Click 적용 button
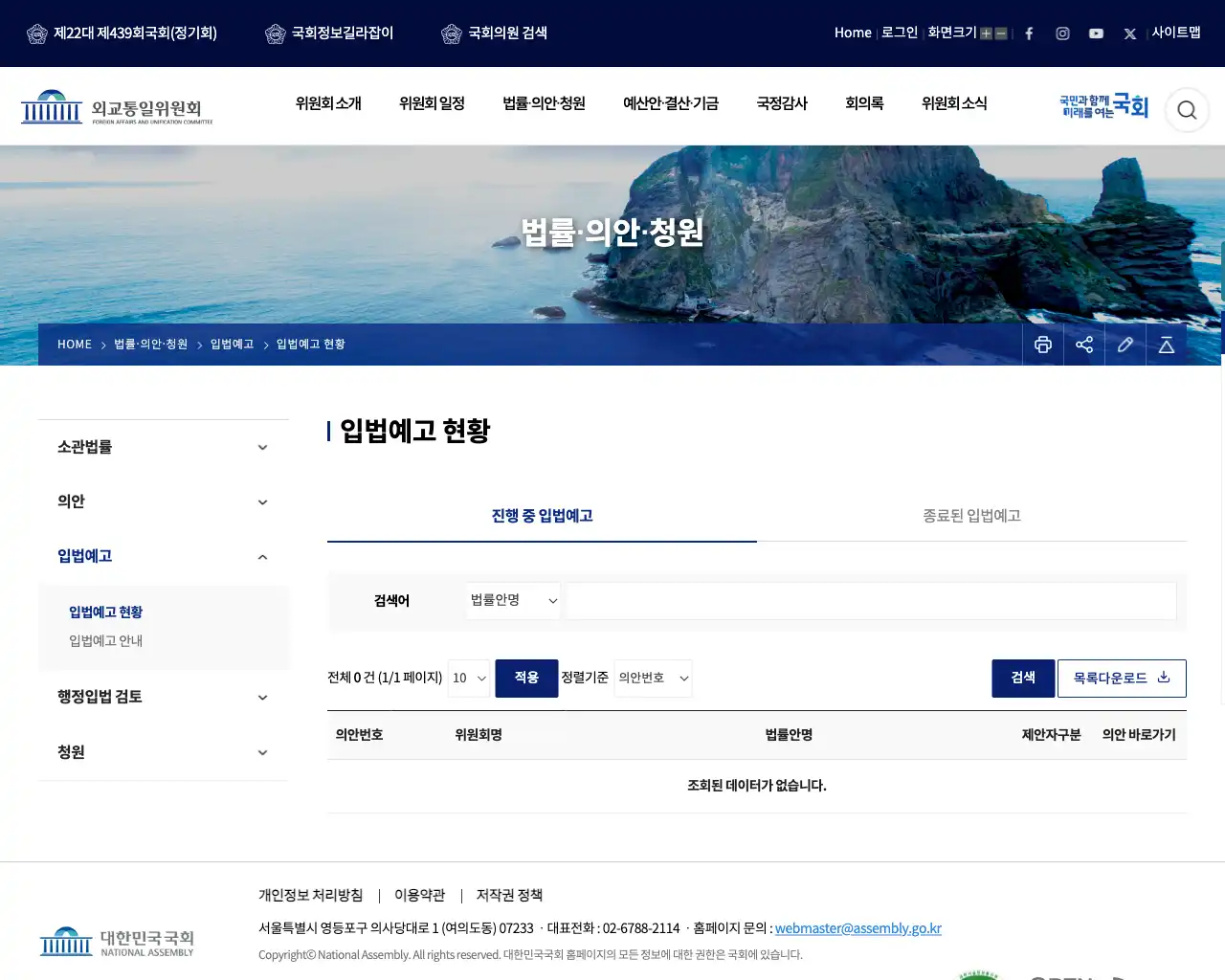Screen dimensions: 1225x980 pyautogui.click(x=526, y=678)
